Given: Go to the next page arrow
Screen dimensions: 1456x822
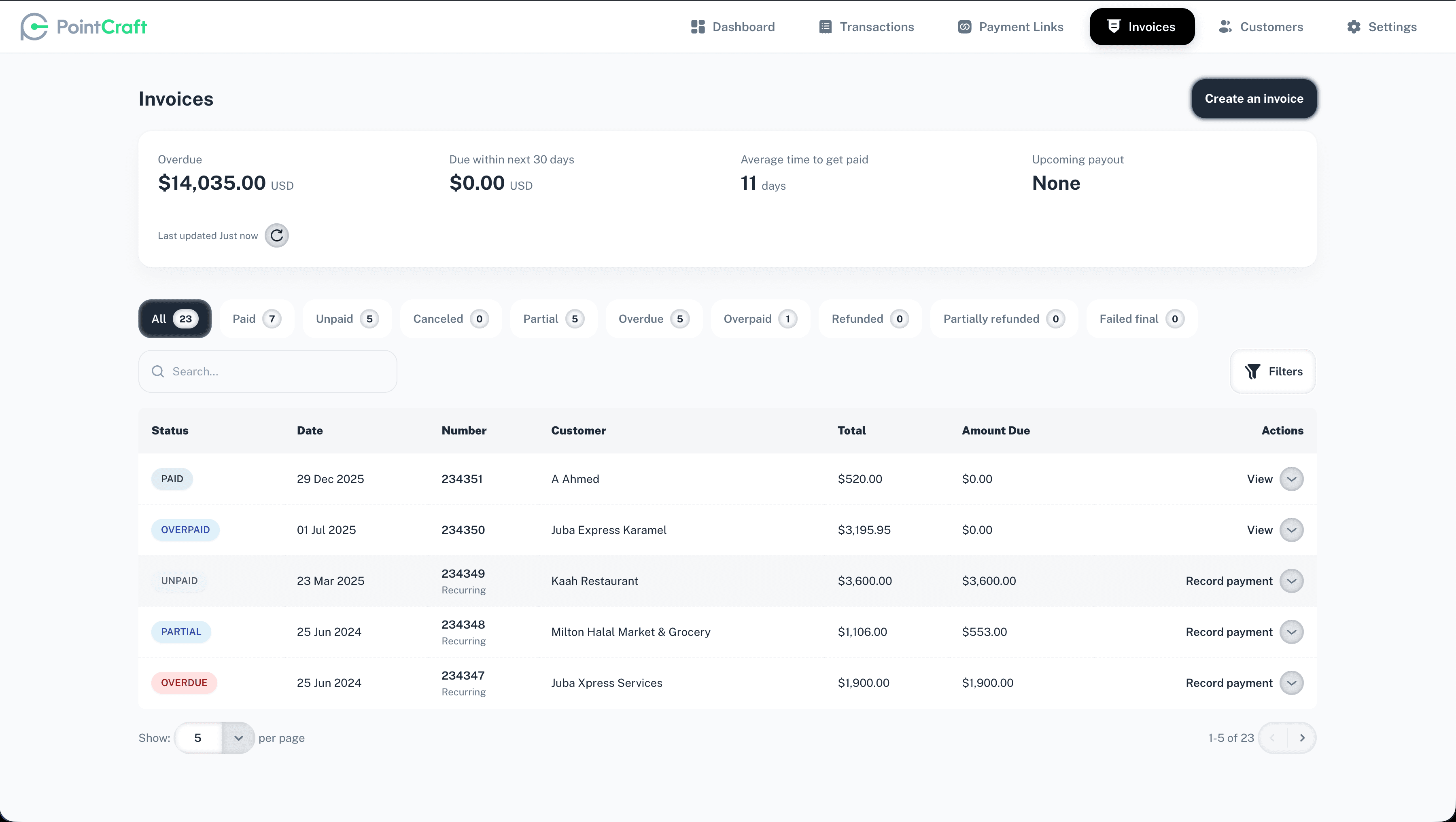Looking at the screenshot, I should point(1302,738).
